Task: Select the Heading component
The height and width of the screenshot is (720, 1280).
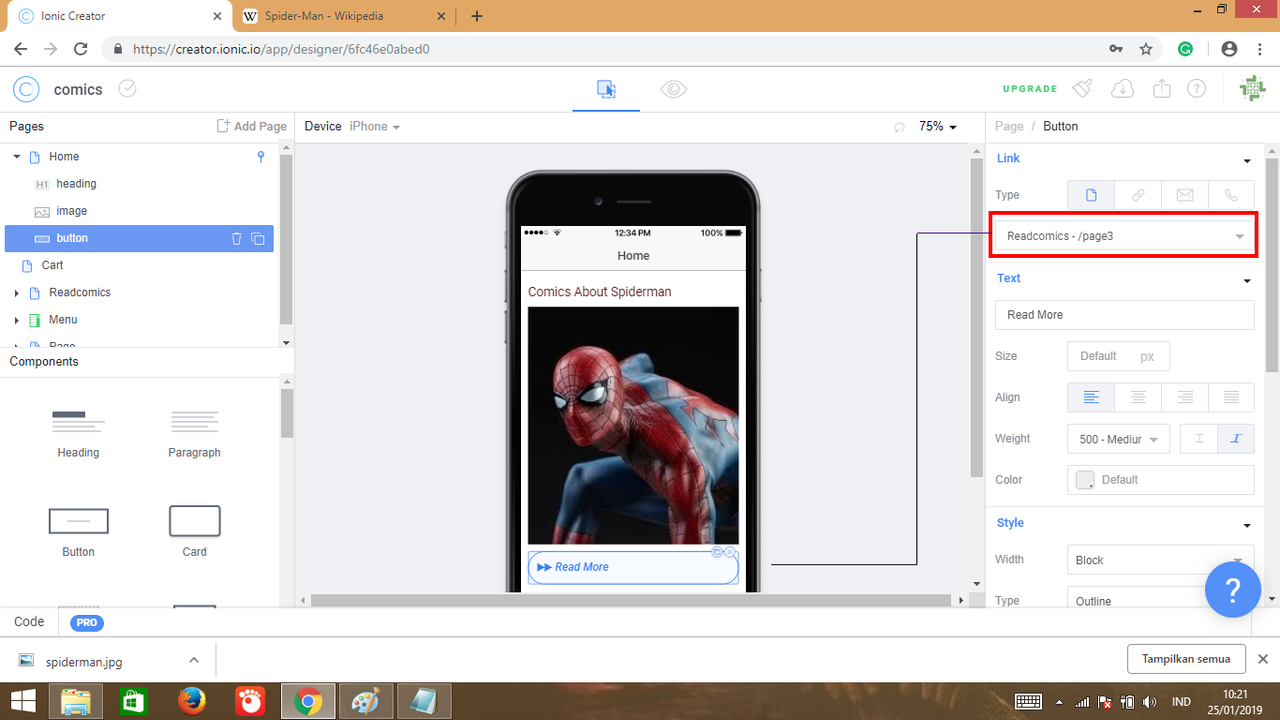Action: tap(78, 434)
